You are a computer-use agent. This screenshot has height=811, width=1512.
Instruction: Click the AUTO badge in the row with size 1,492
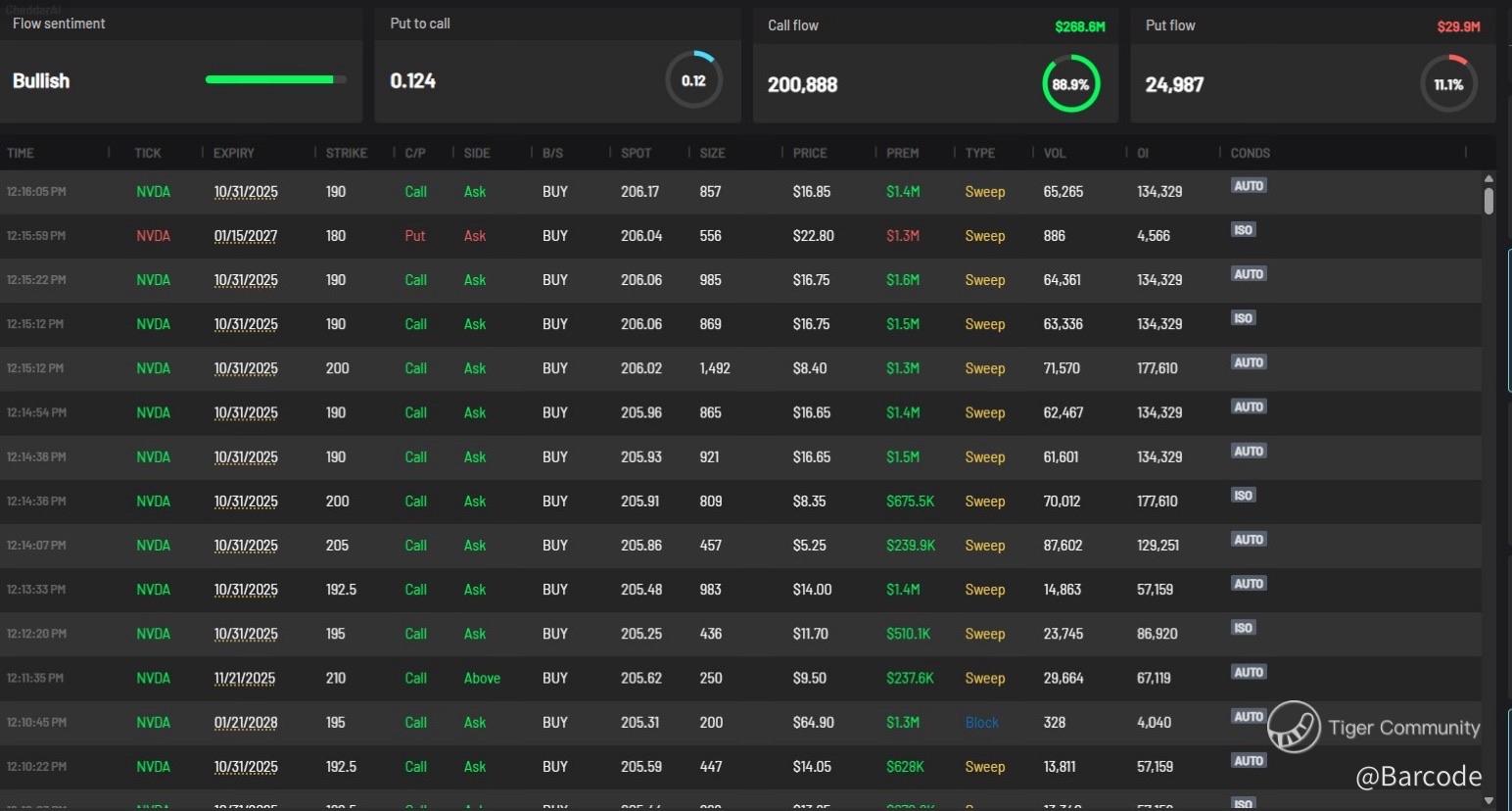click(x=1249, y=361)
